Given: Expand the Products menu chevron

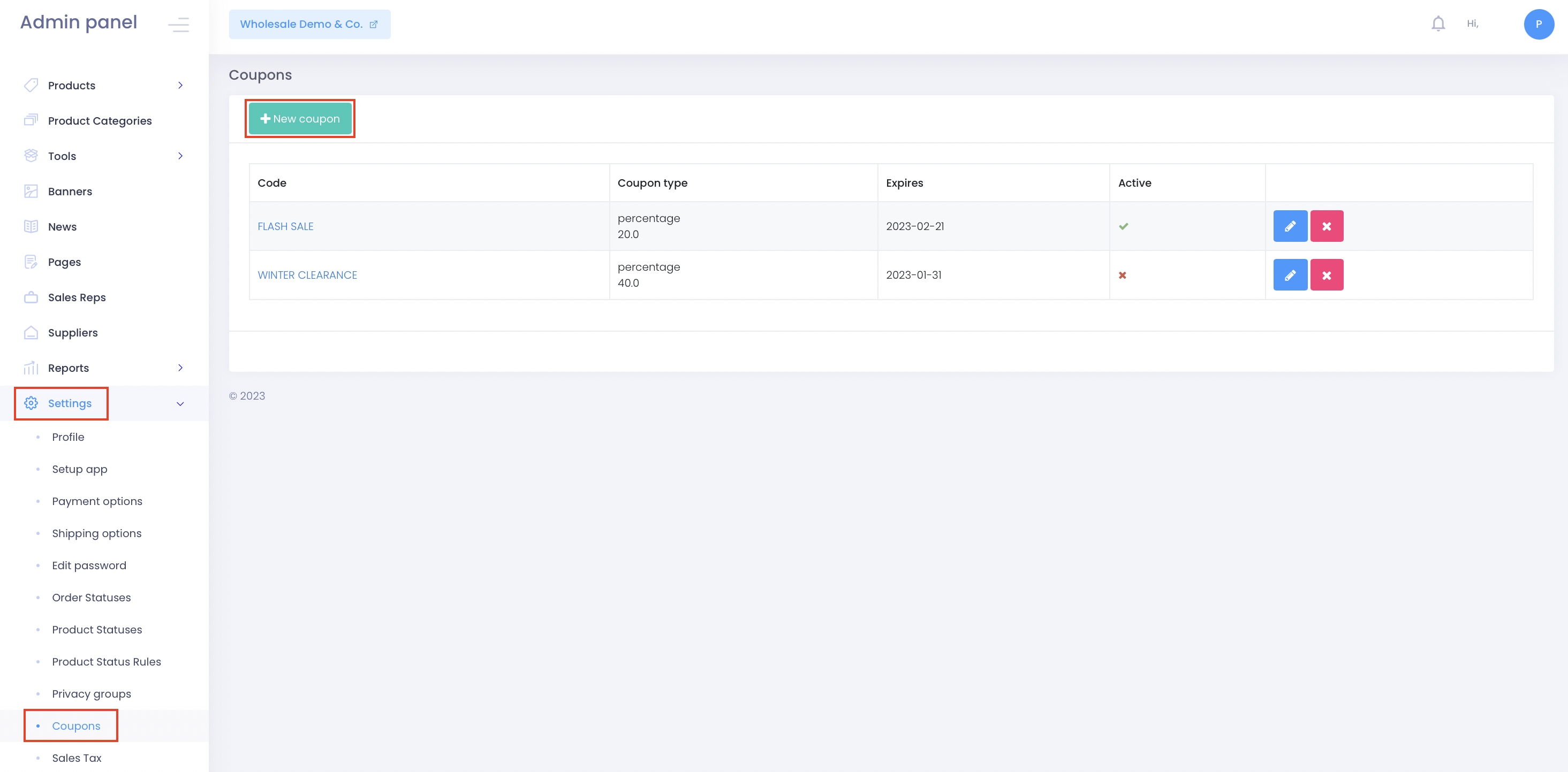Looking at the screenshot, I should coord(180,85).
